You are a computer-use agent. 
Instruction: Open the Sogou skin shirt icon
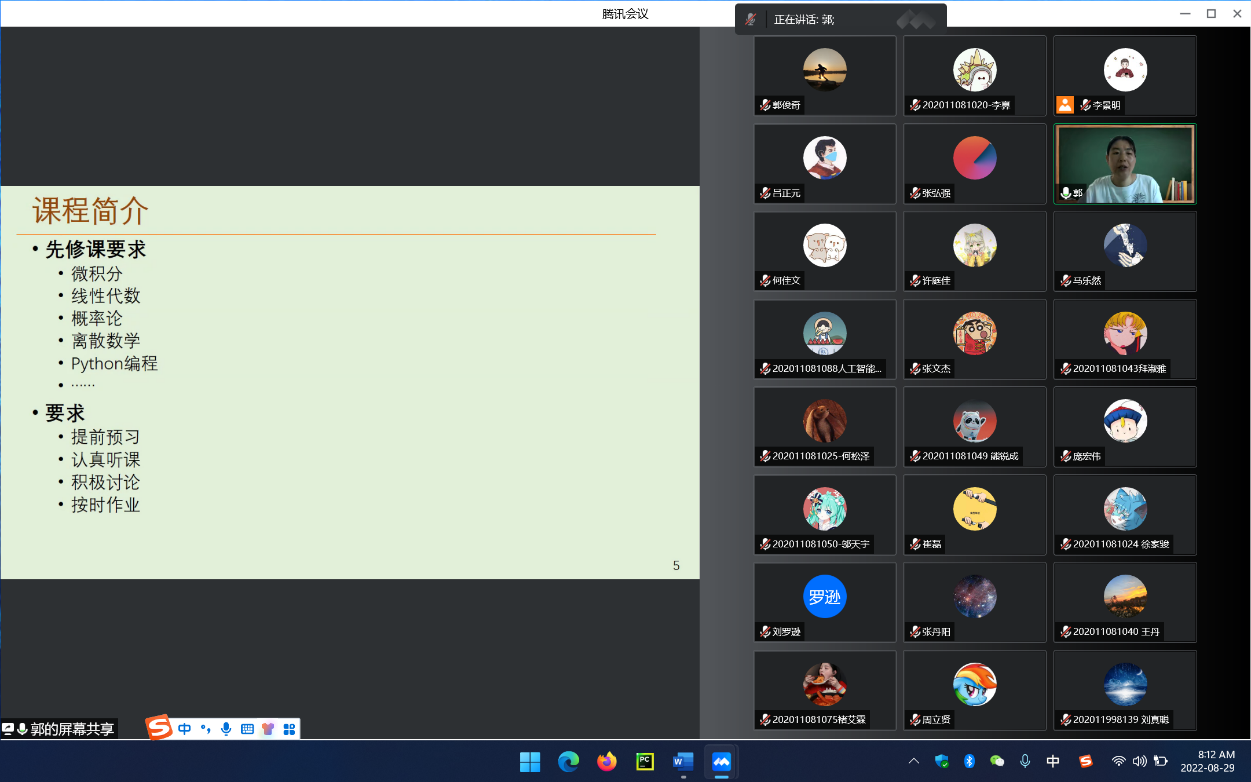pyautogui.click(x=268, y=729)
